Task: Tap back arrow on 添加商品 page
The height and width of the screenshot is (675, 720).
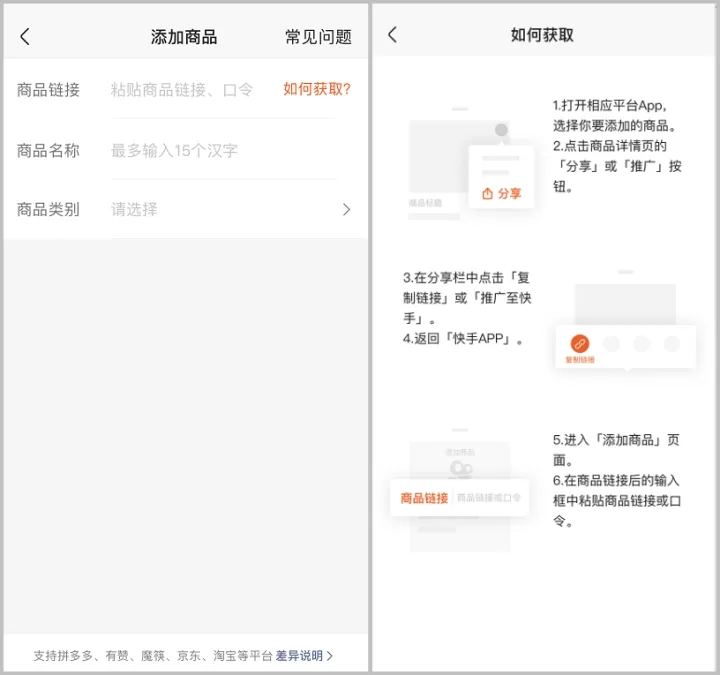Action: [x=25, y=37]
